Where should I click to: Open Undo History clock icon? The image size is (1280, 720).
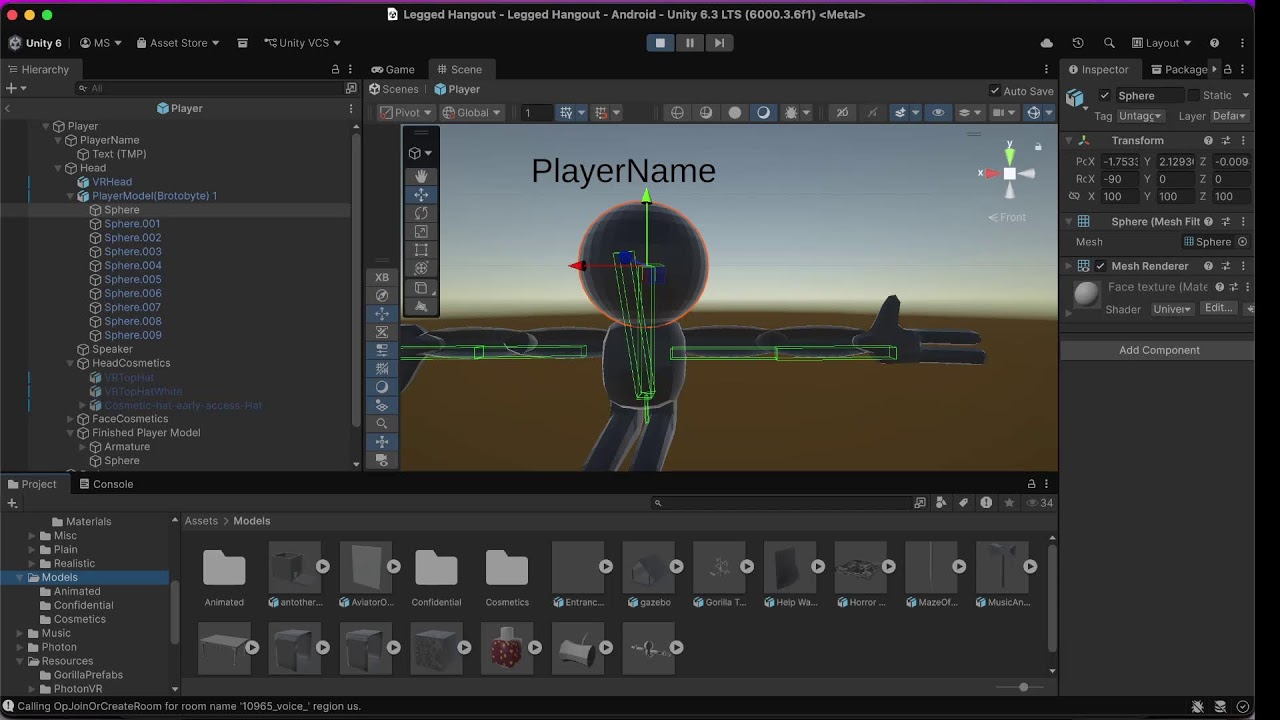coord(1078,43)
